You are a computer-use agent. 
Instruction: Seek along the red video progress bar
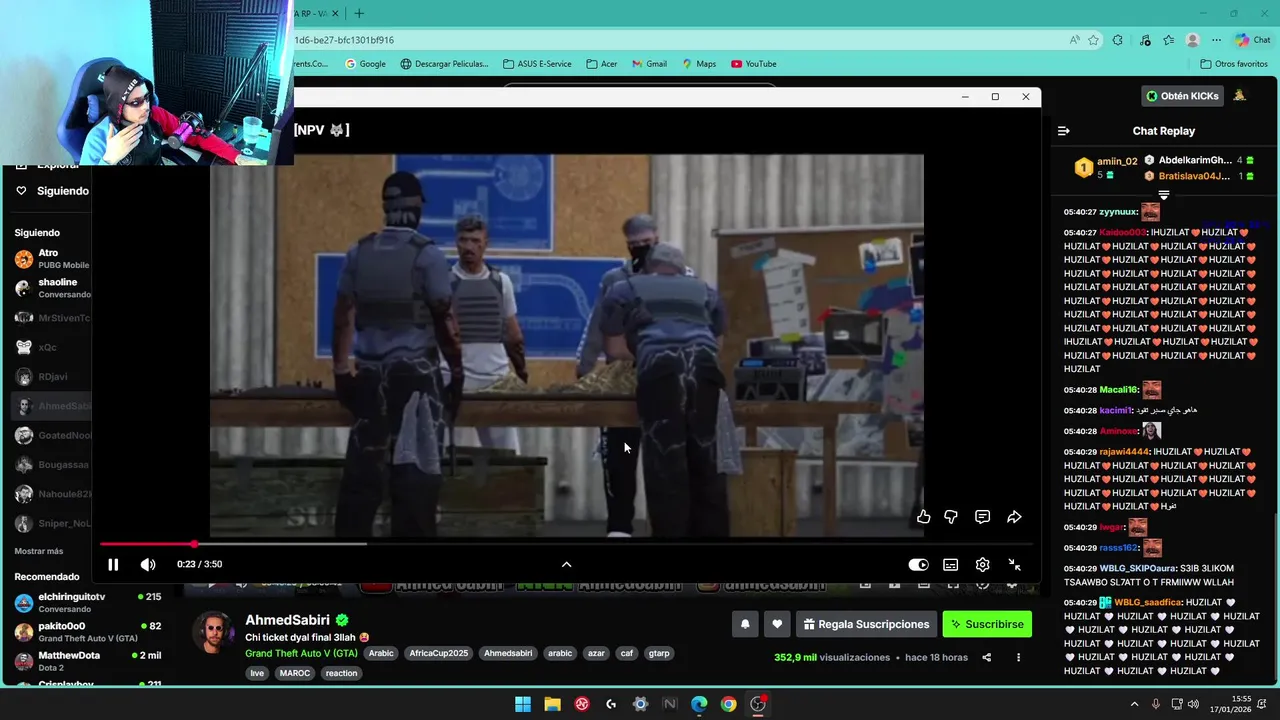(x=566, y=544)
